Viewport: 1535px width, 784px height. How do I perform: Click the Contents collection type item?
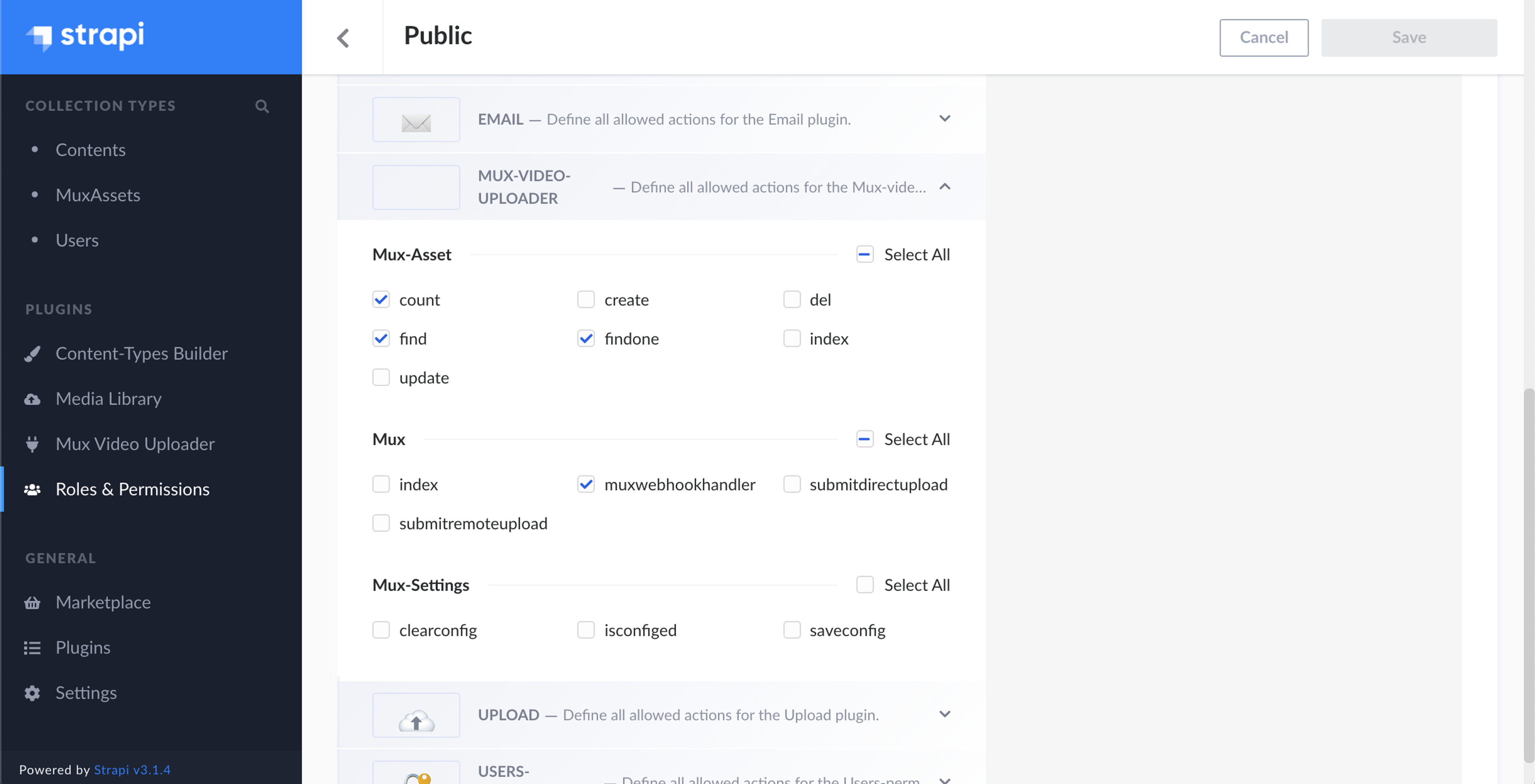click(x=91, y=149)
